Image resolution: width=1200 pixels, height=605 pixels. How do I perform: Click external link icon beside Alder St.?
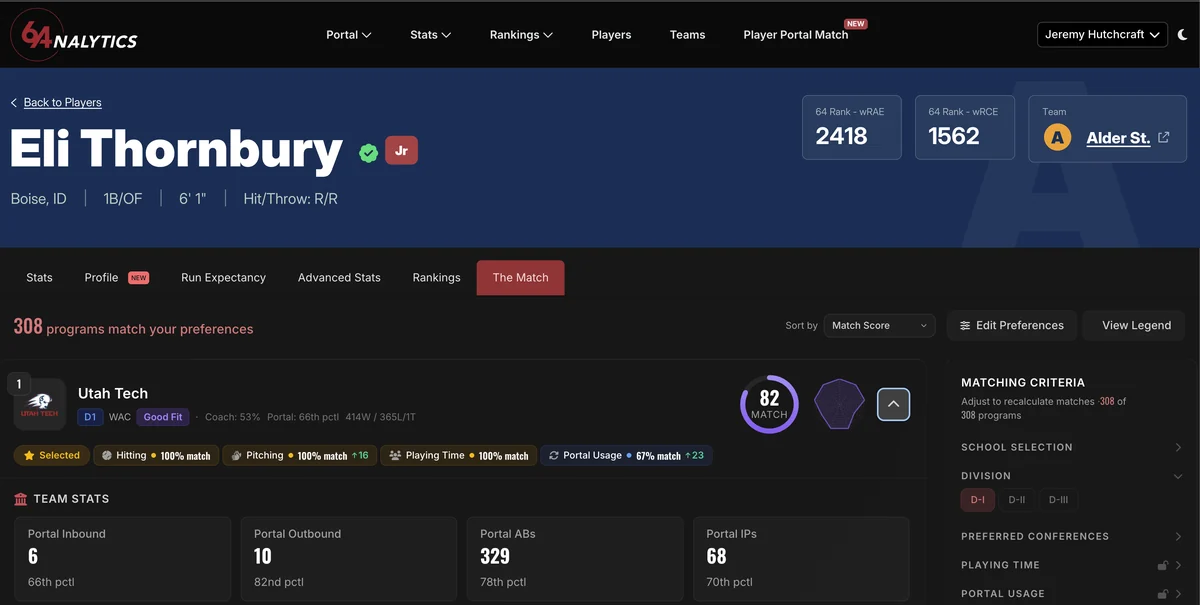pos(1164,137)
